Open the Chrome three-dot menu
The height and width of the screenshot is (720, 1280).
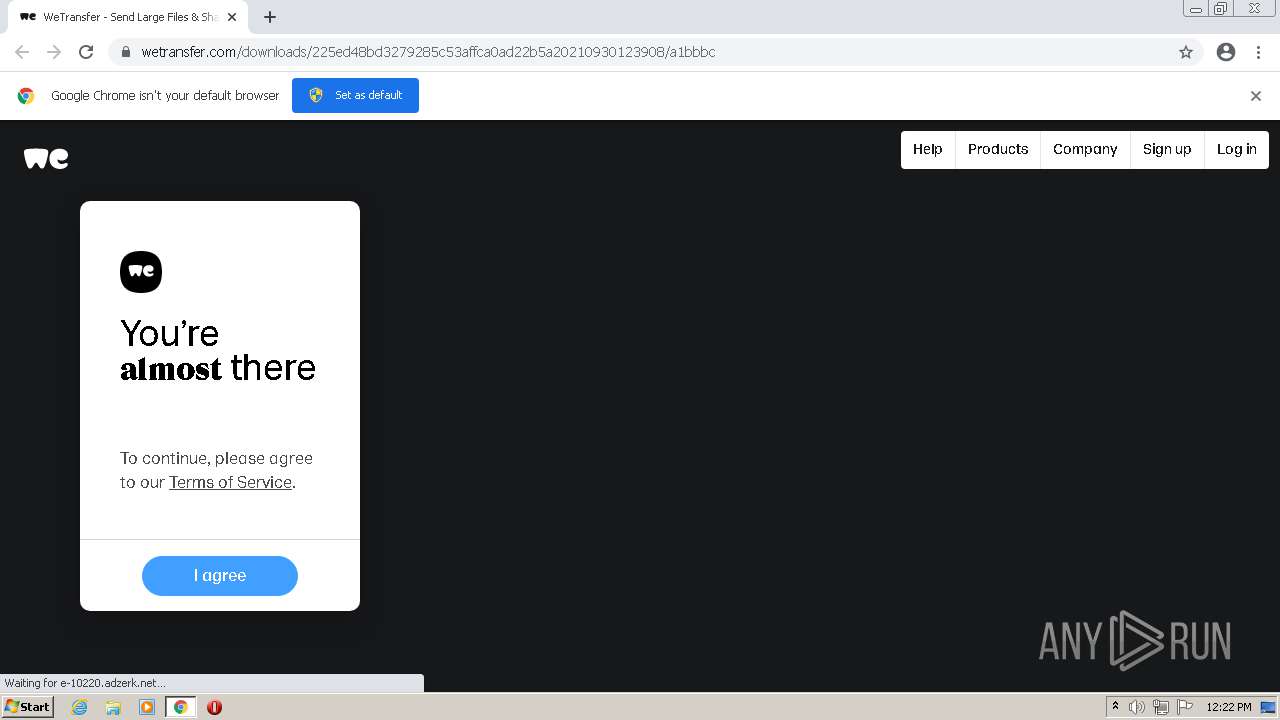1258,52
